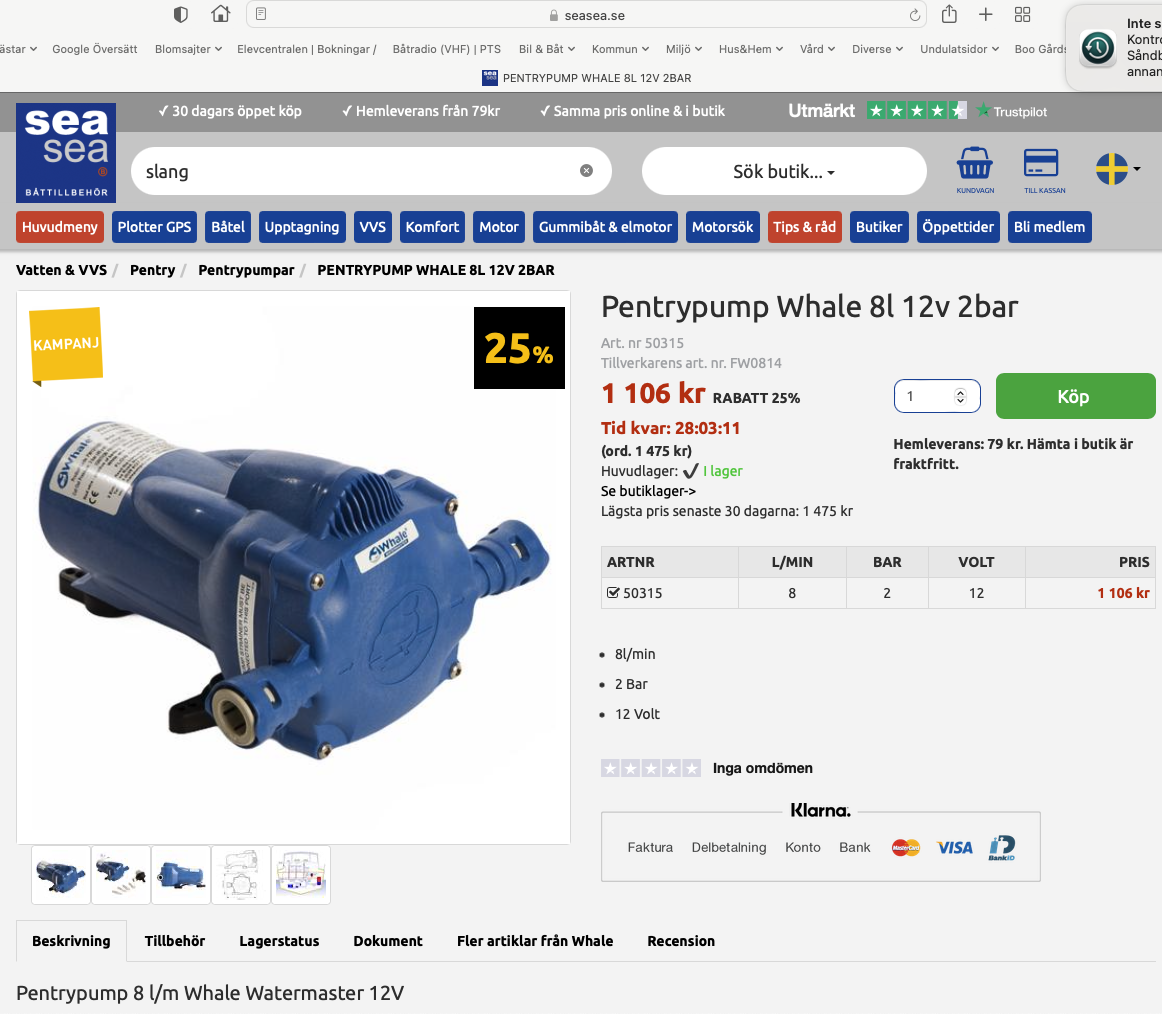Expand the Swedish flag language dropdown
Viewport: 1162px width, 1014px height.
tap(1118, 169)
